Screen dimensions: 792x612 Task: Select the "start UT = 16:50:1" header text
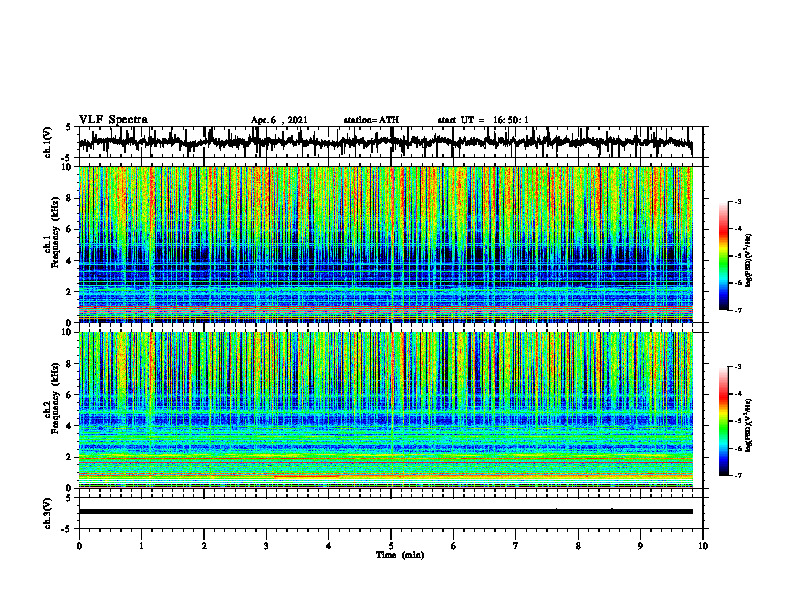[x=483, y=120]
